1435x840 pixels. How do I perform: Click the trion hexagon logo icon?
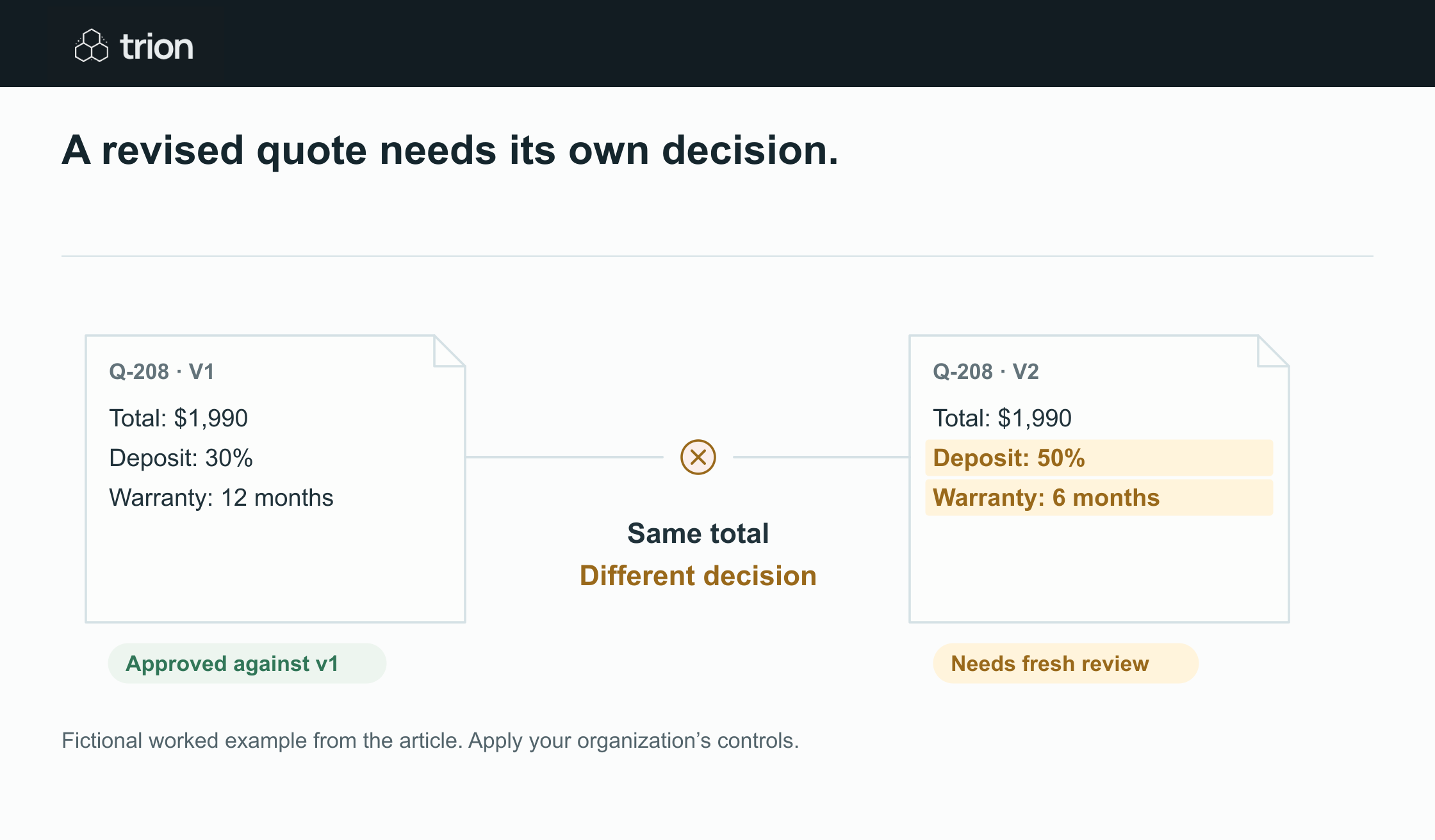point(92,45)
